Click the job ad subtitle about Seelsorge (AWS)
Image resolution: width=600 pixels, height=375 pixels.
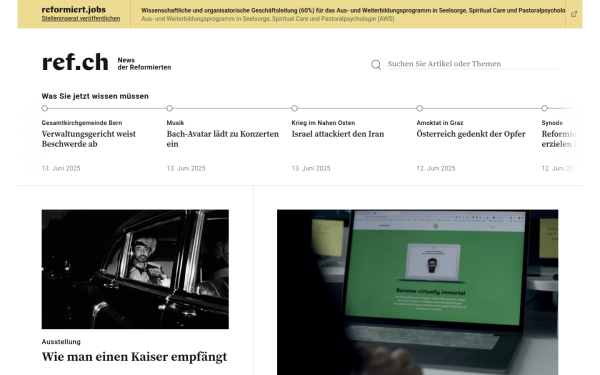point(267,19)
